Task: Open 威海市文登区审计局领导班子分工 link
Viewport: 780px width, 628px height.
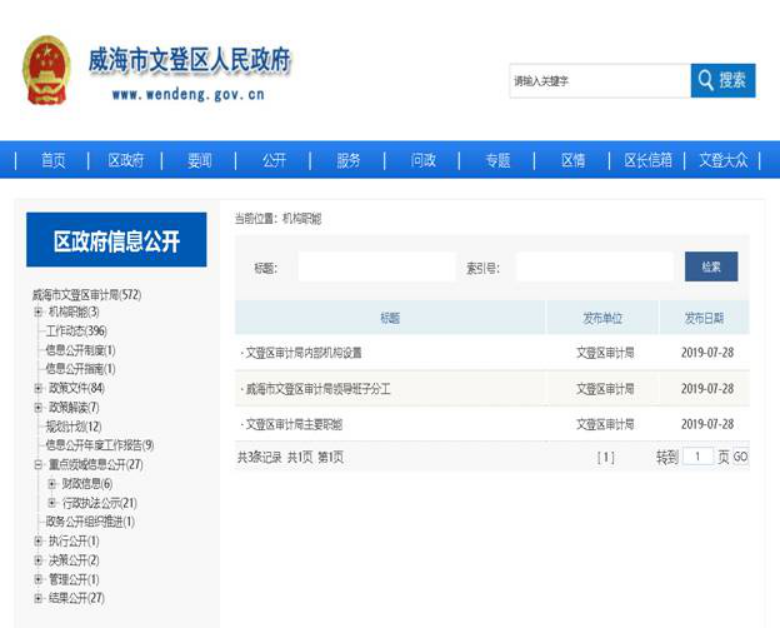Action: 318,389
